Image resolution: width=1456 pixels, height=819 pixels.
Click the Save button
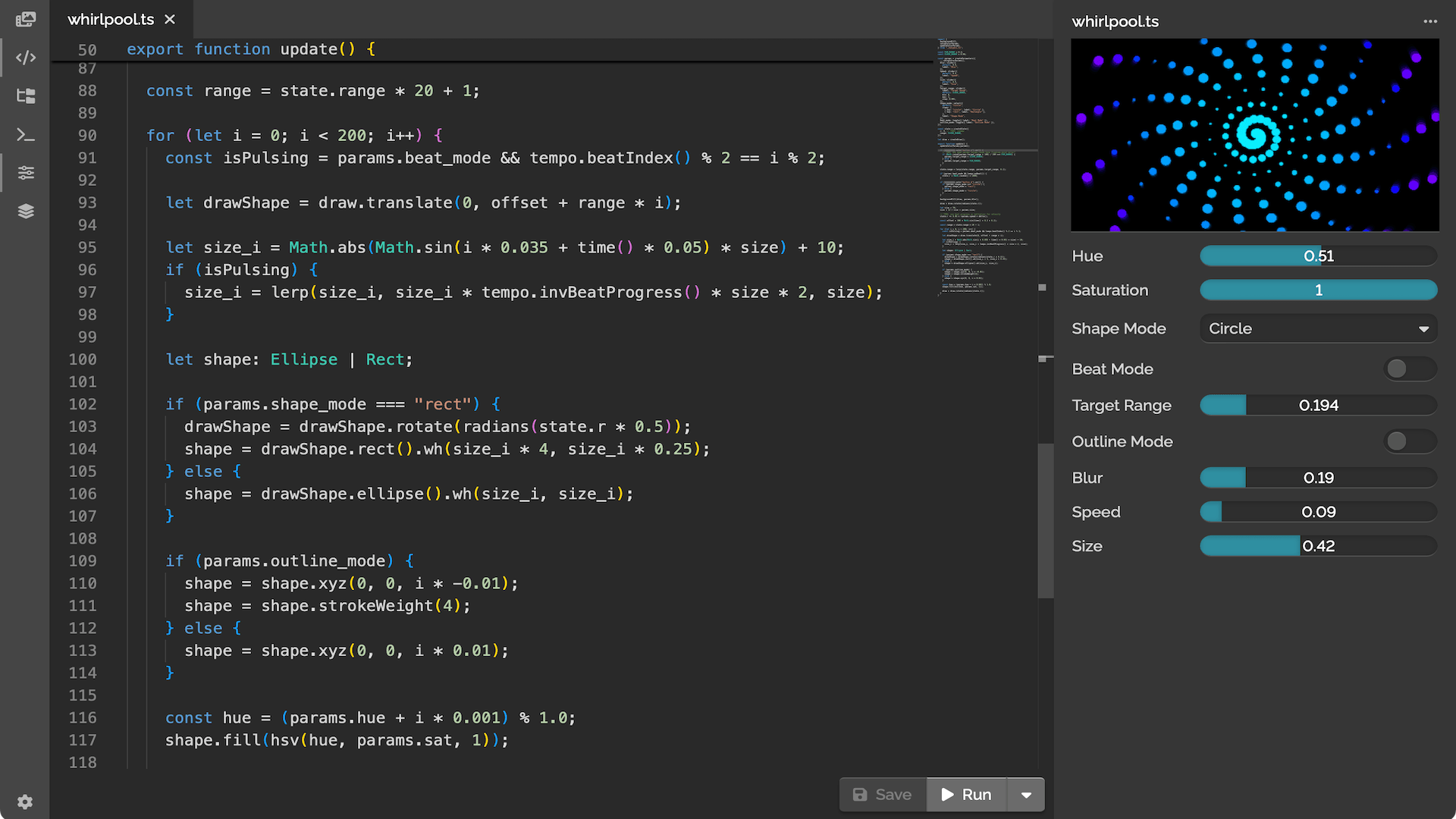(883, 795)
